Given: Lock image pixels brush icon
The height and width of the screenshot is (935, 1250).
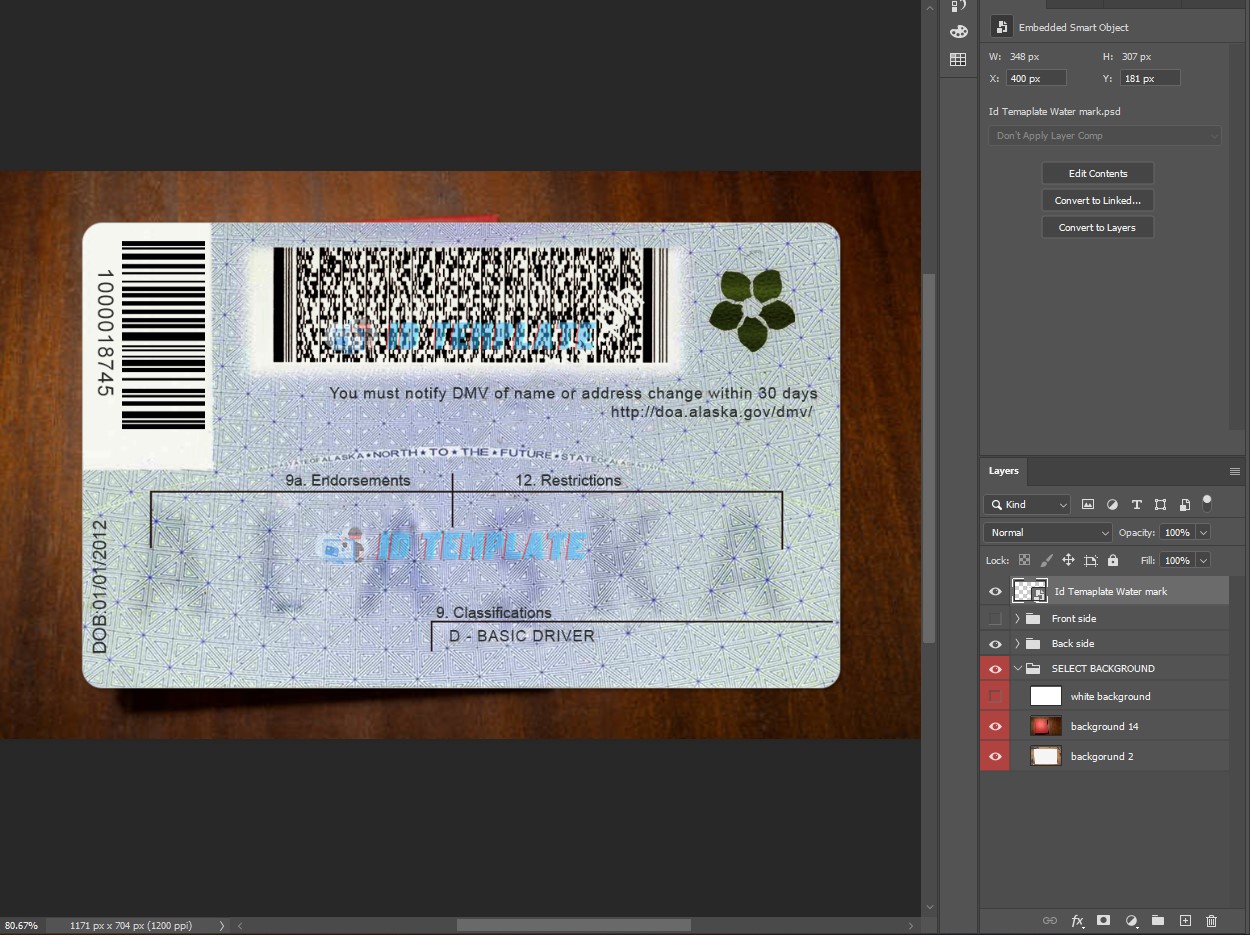Looking at the screenshot, I should point(1046,561).
